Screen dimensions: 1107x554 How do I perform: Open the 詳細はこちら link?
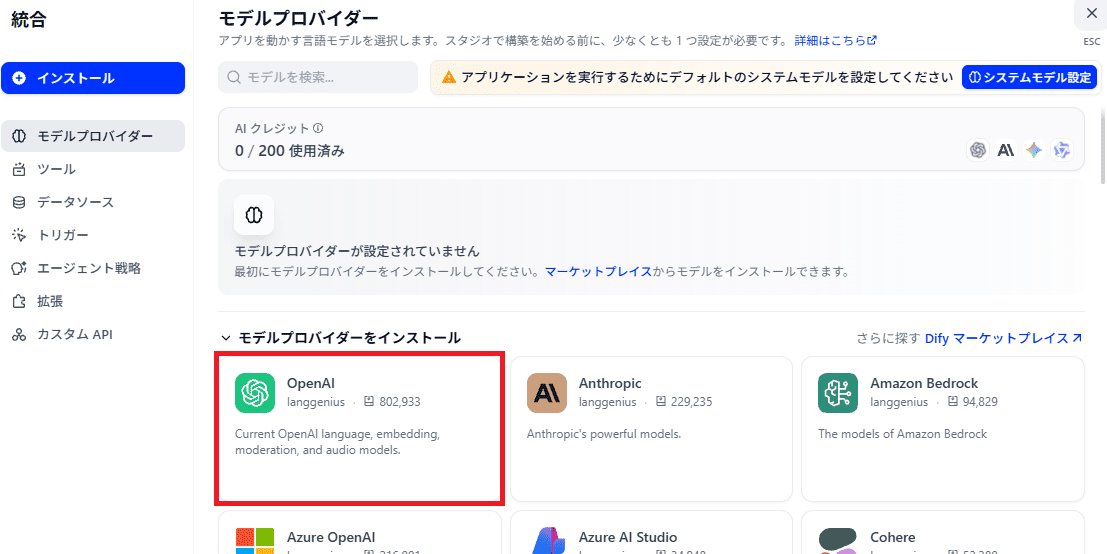point(835,40)
